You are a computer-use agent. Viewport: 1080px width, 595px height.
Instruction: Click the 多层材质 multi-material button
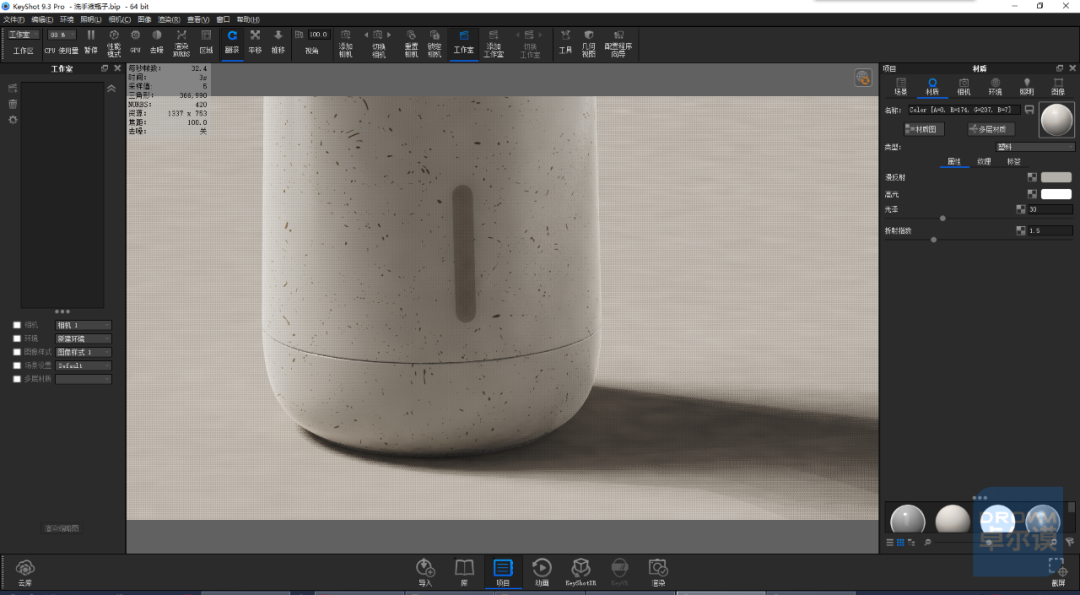(x=991, y=129)
